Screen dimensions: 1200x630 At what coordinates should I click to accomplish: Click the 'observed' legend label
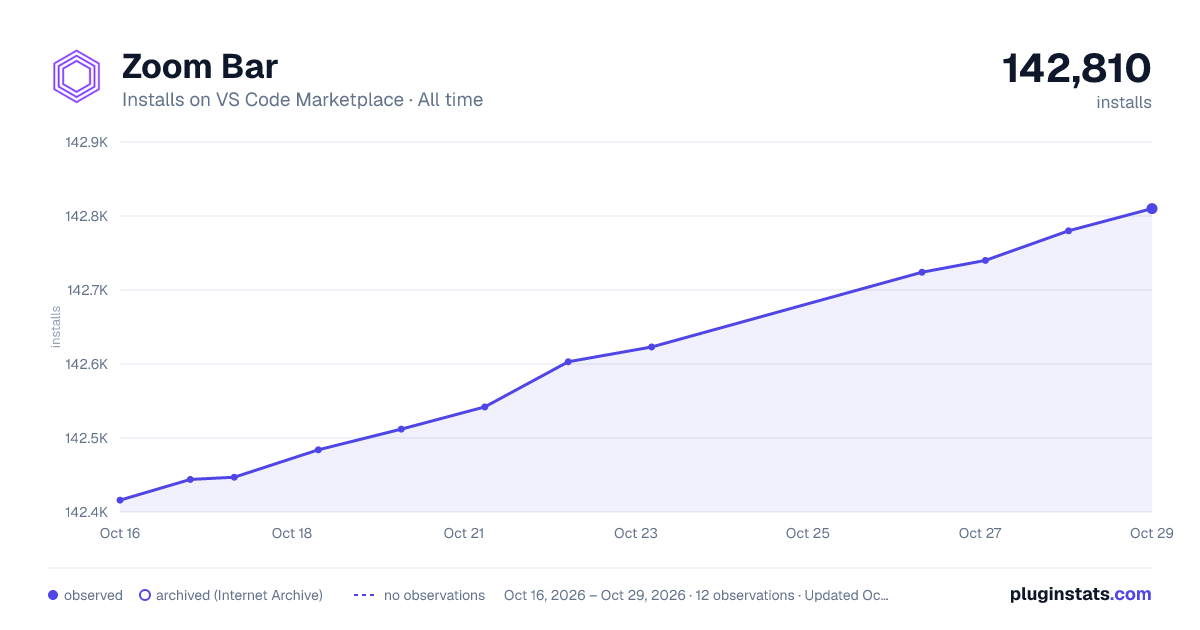(93, 595)
